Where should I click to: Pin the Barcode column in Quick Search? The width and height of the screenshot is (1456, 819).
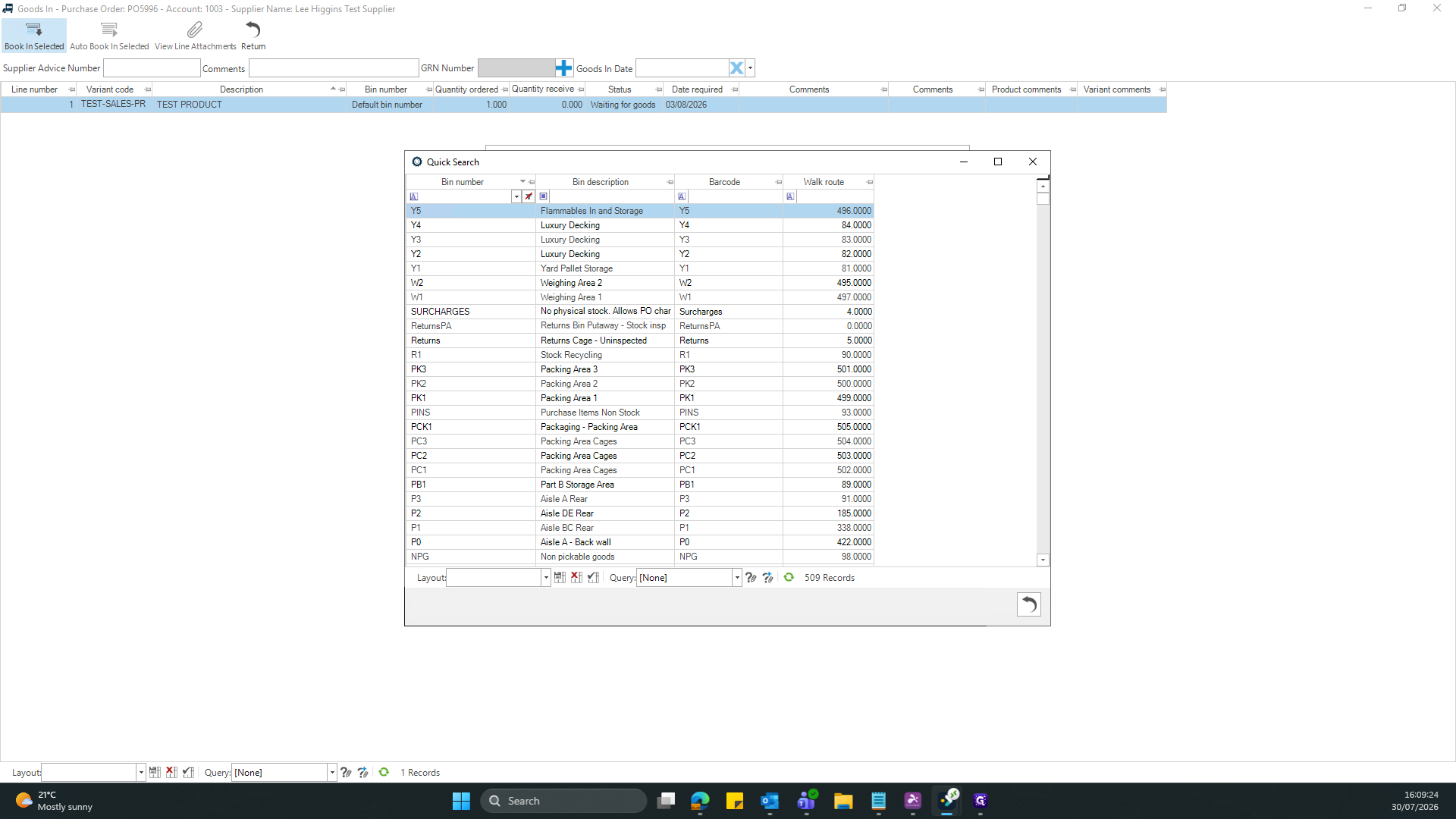(779, 182)
